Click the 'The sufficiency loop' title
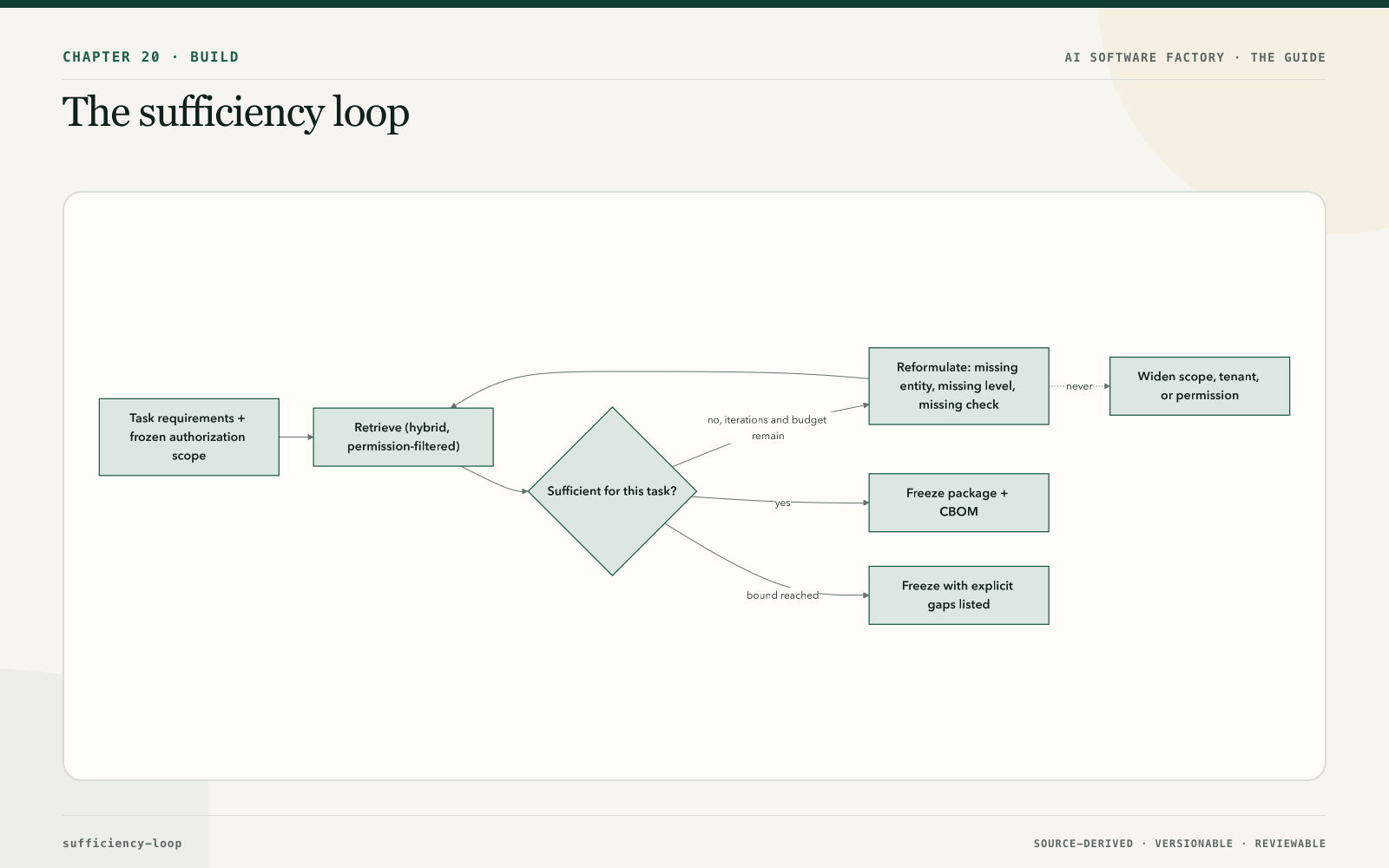This screenshot has width=1389, height=868. pyautogui.click(x=235, y=113)
